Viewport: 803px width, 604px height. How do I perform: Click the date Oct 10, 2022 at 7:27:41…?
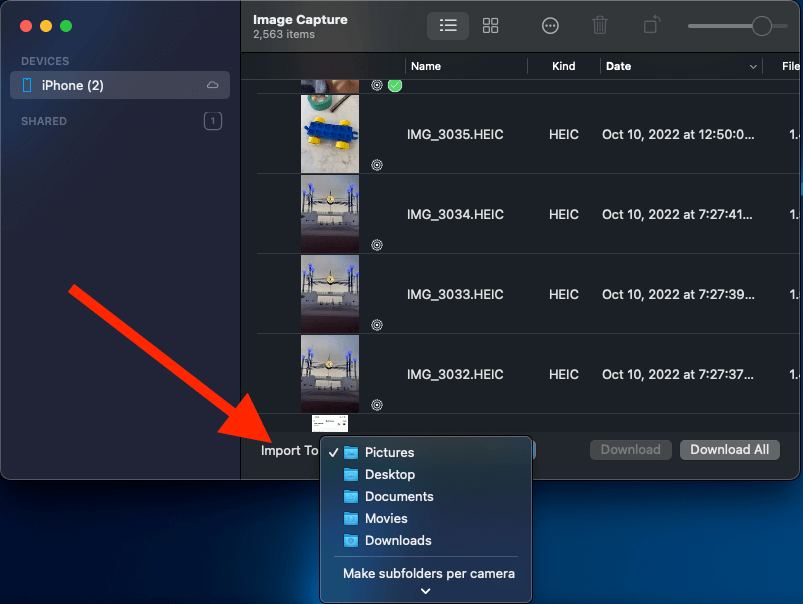pos(677,214)
